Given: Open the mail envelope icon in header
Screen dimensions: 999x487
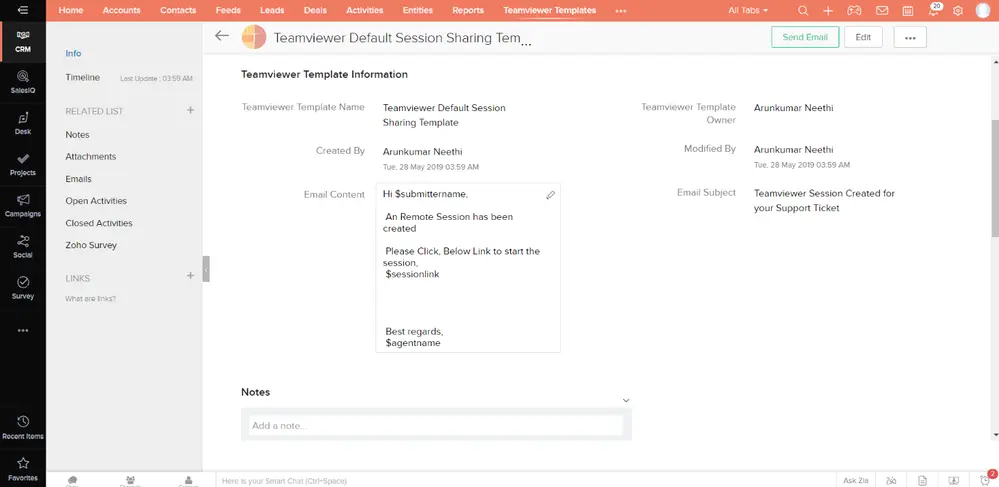Looking at the screenshot, I should (882, 10).
